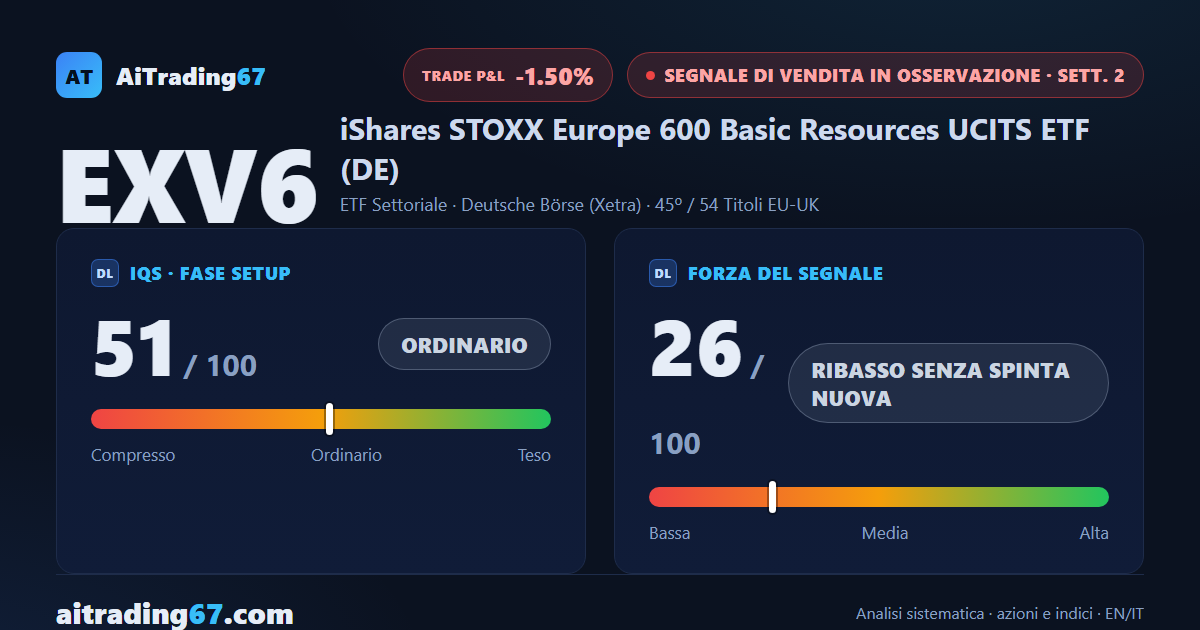The height and width of the screenshot is (630, 1200).
Task: Click the Ribasso senza spinta nuova pill
Action: coord(948,383)
